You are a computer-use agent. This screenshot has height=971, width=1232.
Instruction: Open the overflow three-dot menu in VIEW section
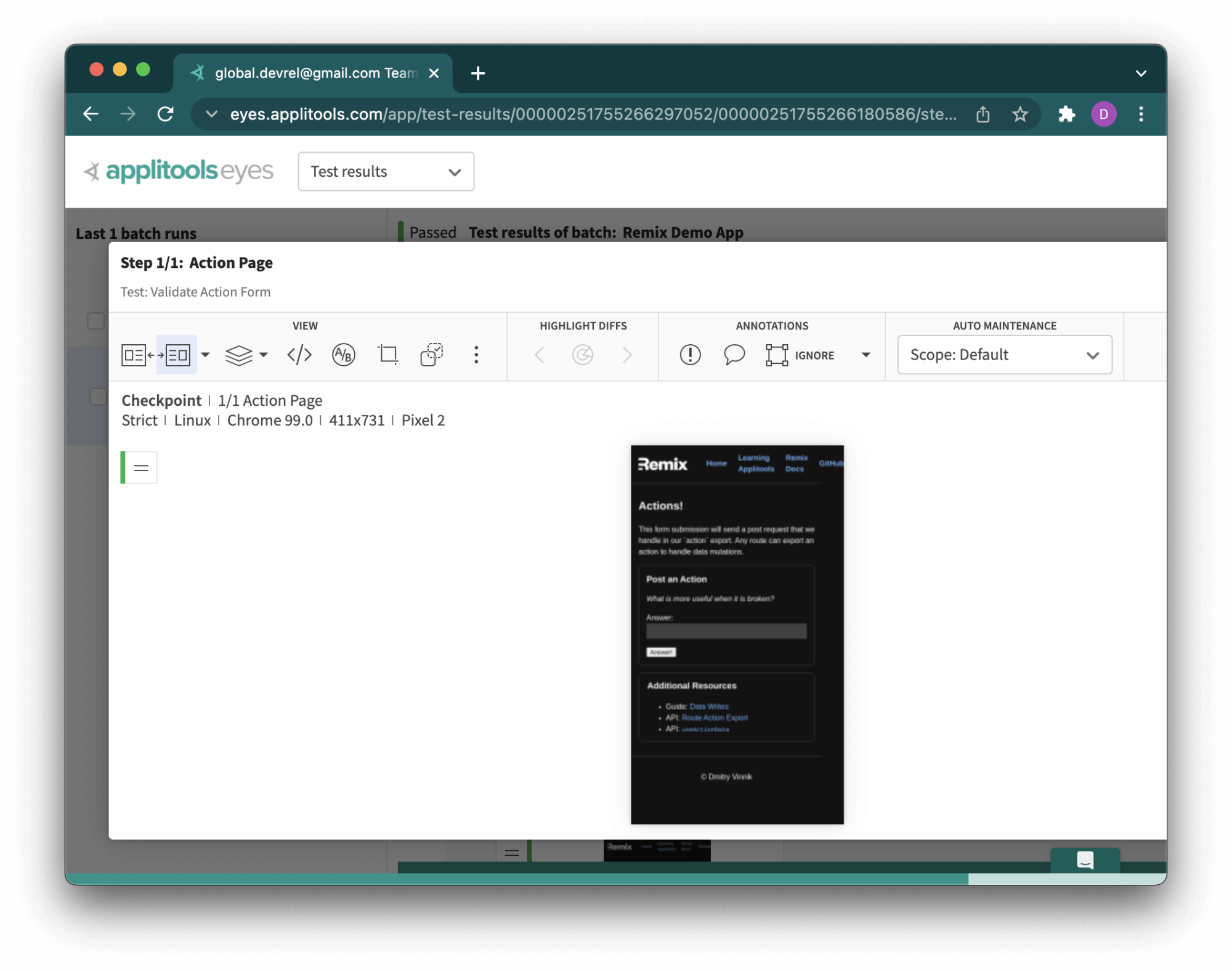click(476, 355)
